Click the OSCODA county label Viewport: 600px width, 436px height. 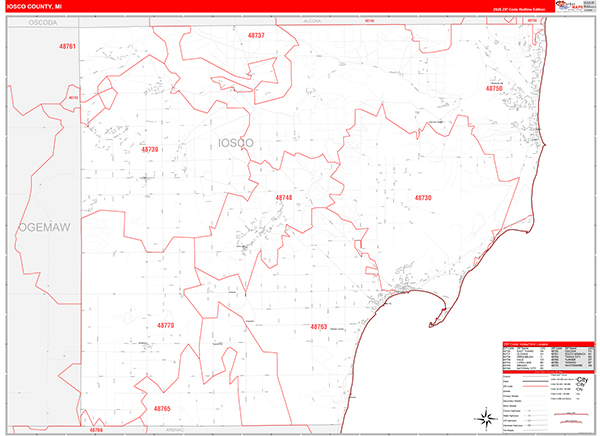tap(43, 23)
